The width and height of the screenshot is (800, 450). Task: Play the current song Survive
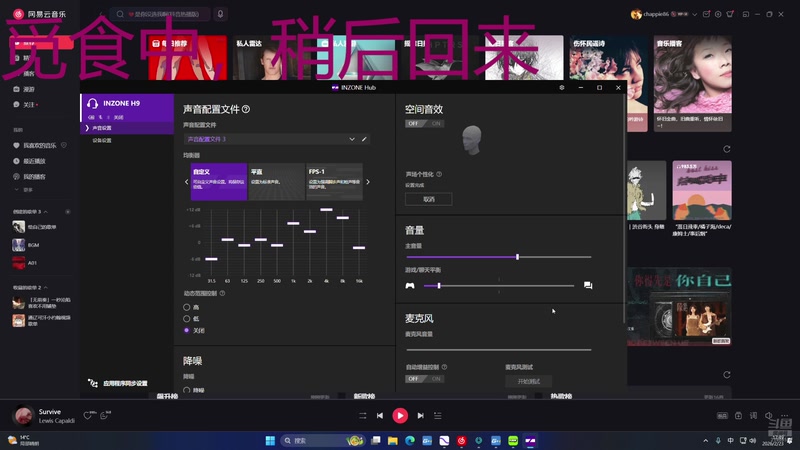(400, 416)
